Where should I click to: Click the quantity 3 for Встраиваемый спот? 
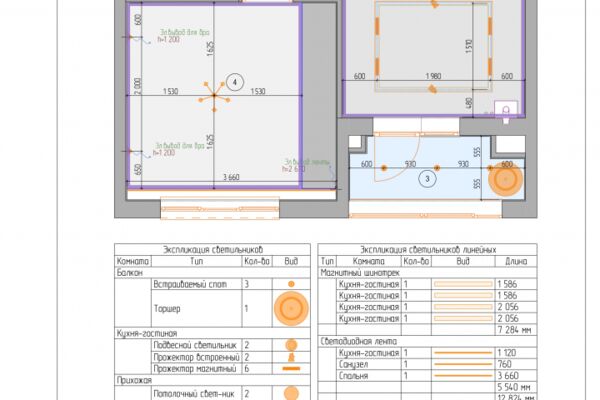(x=257, y=284)
